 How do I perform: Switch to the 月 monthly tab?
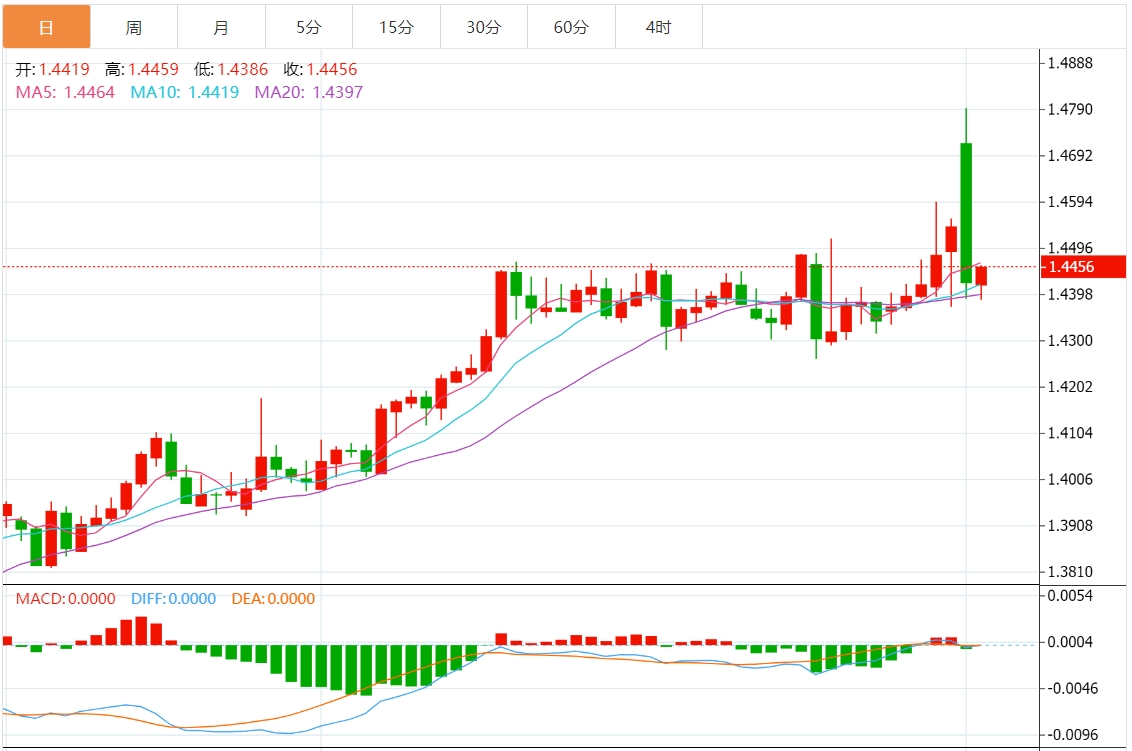click(221, 27)
